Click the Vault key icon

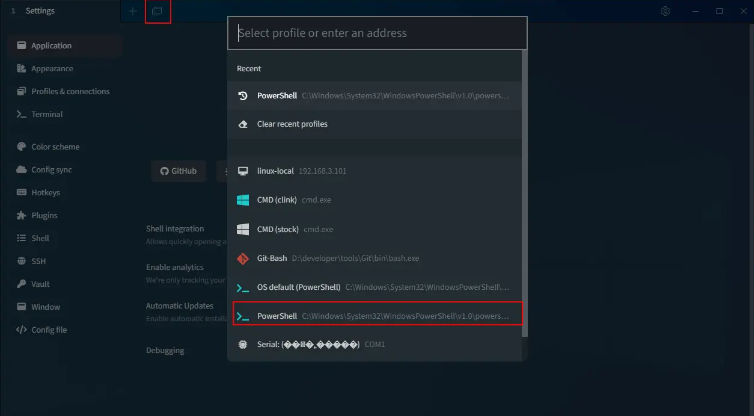click(21, 284)
